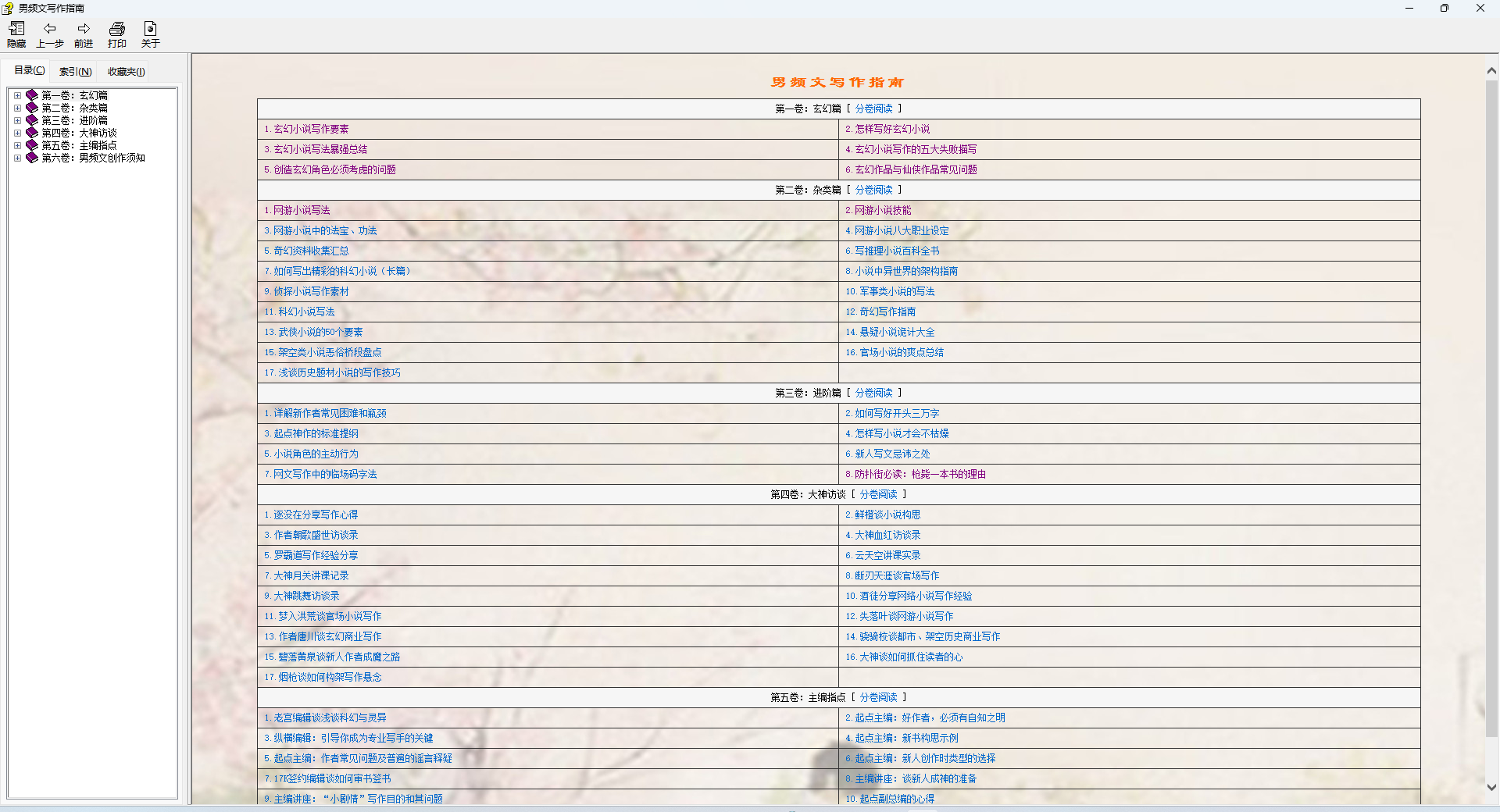The width and height of the screenshot is (1500, 812).
Task: Open 分卷阅读 link for 第三卷：进阶篇
Action: pos(873,393)
